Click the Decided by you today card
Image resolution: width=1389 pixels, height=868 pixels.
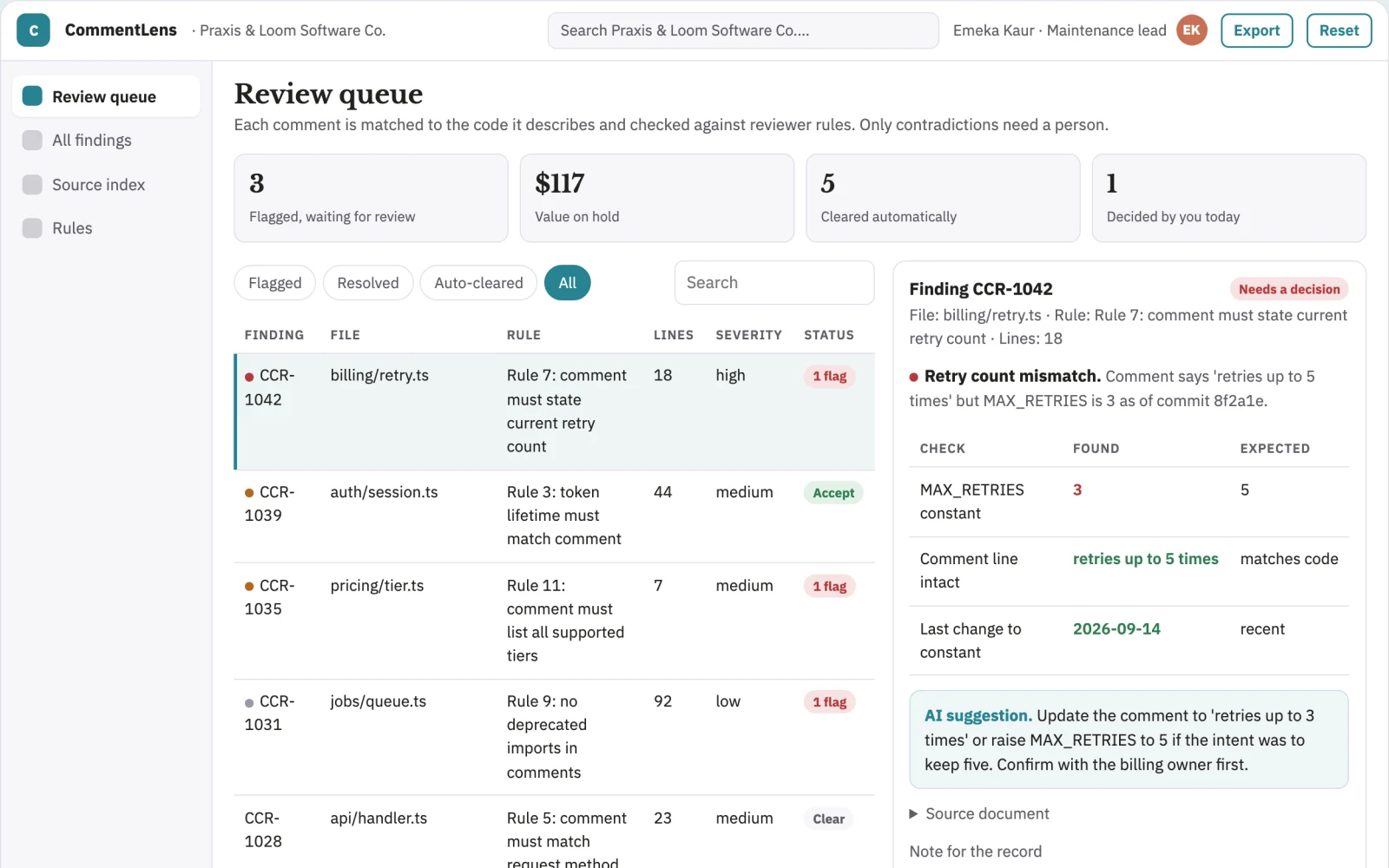coord(1228,198)
